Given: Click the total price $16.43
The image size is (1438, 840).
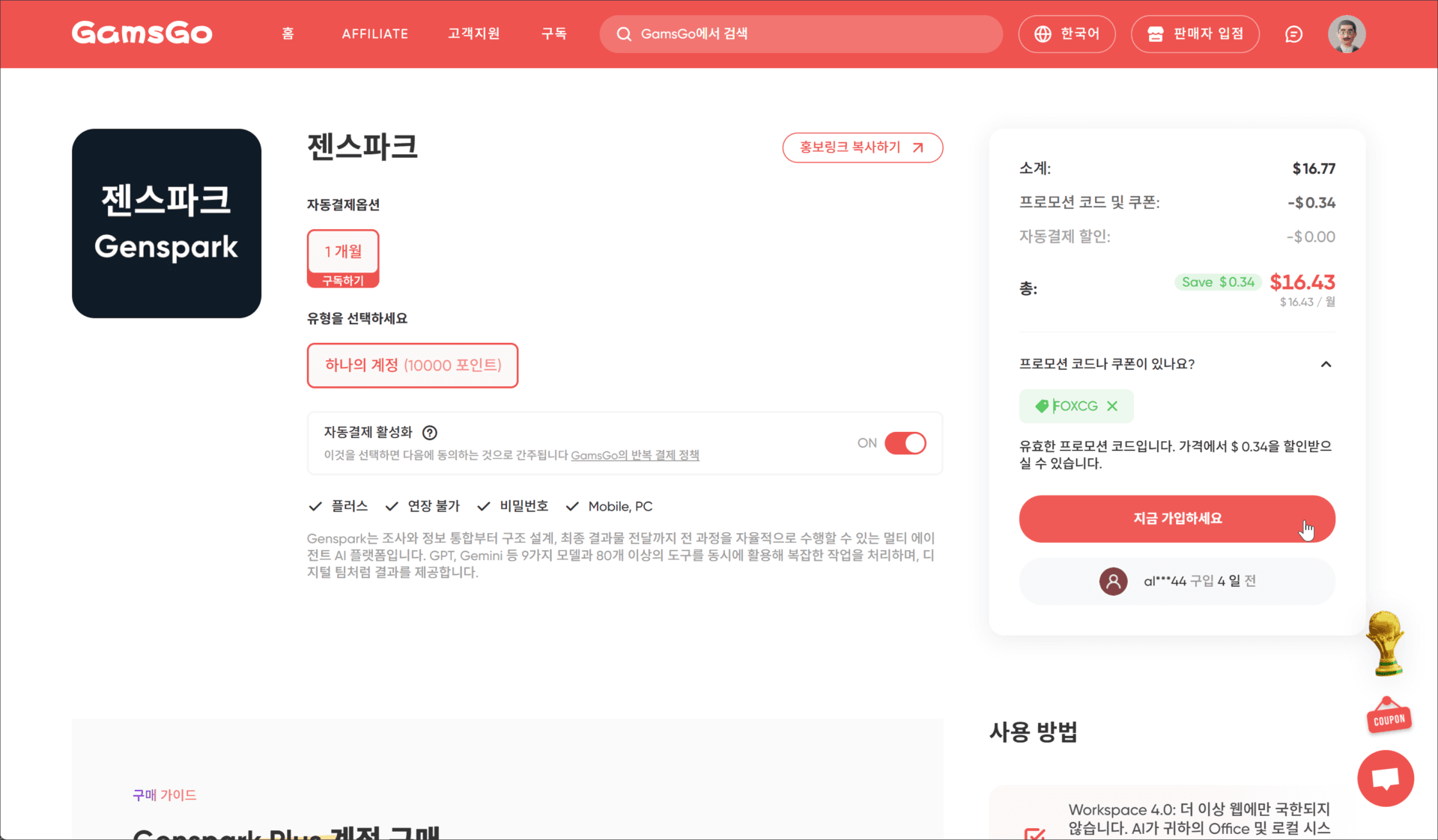Looking at the screenshot, I should pyautogui.click(x=1302, y=282).
